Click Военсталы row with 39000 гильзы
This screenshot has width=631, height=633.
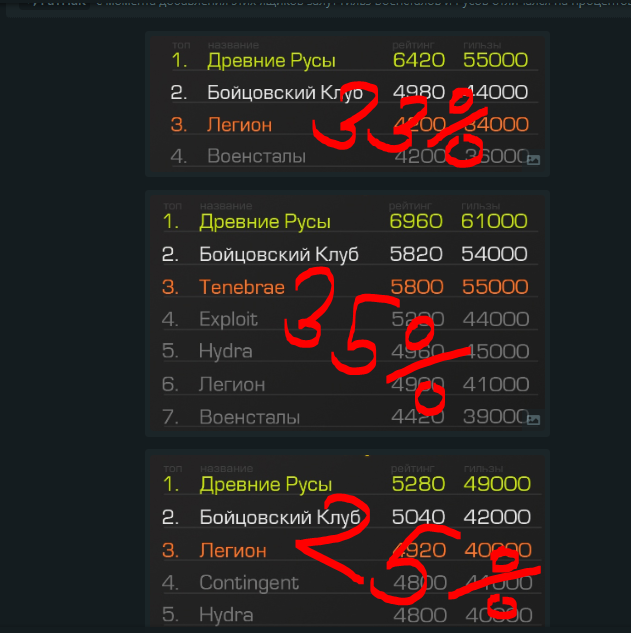(349, 417)
